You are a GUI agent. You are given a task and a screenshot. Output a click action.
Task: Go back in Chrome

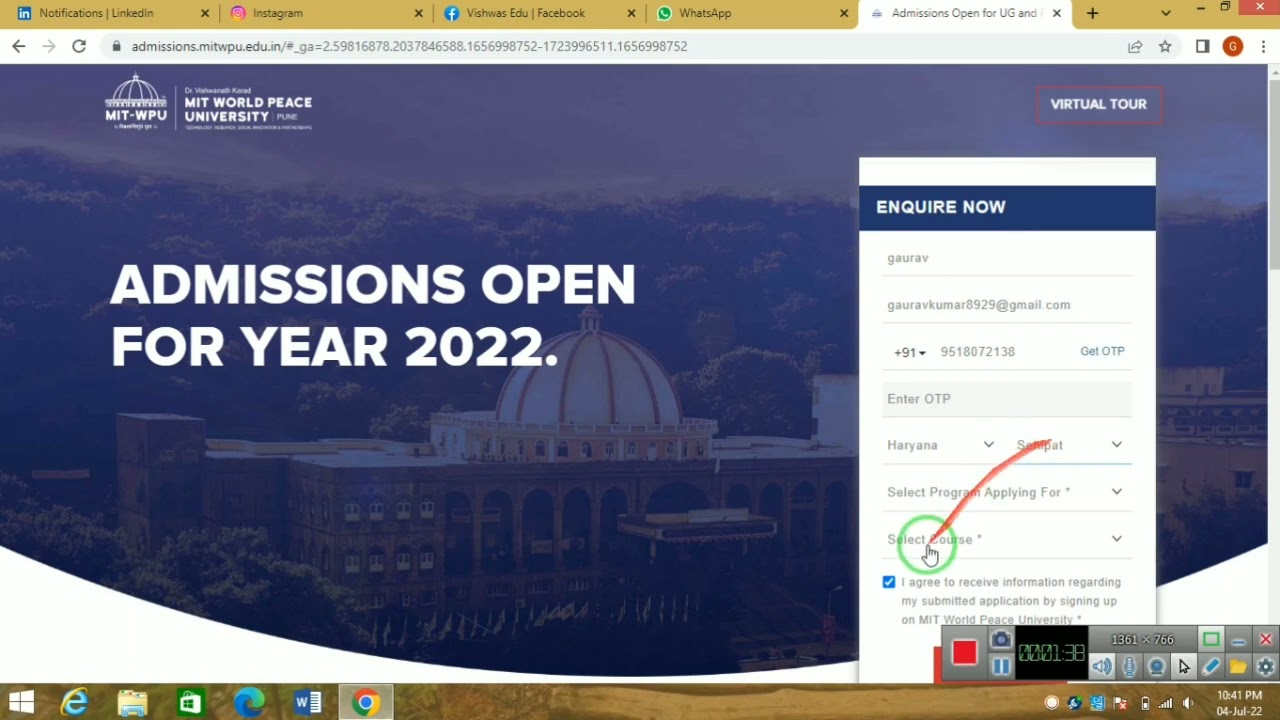(19, 46)
